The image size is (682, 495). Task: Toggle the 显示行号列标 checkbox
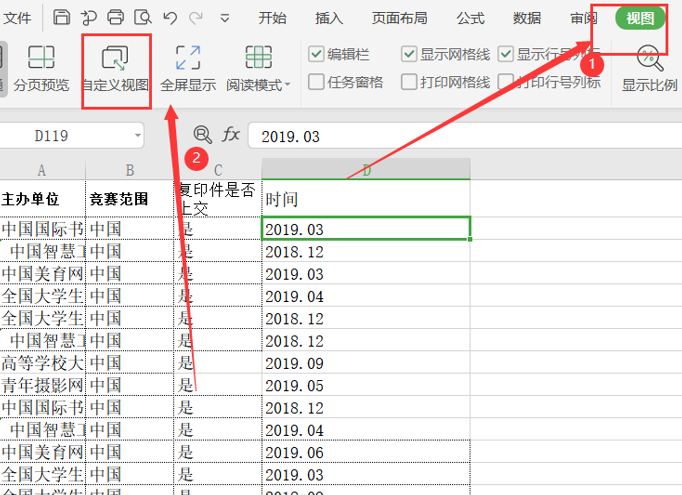[505, 54]
